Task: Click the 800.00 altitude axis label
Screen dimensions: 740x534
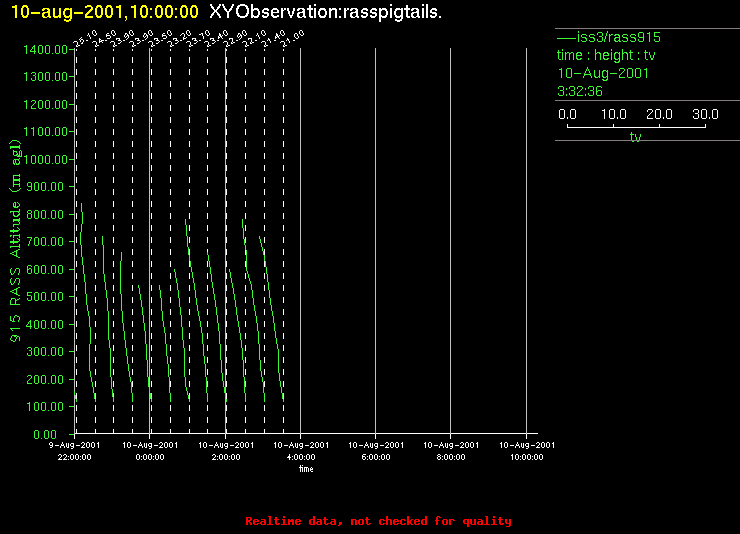Action: click(45, 215)
